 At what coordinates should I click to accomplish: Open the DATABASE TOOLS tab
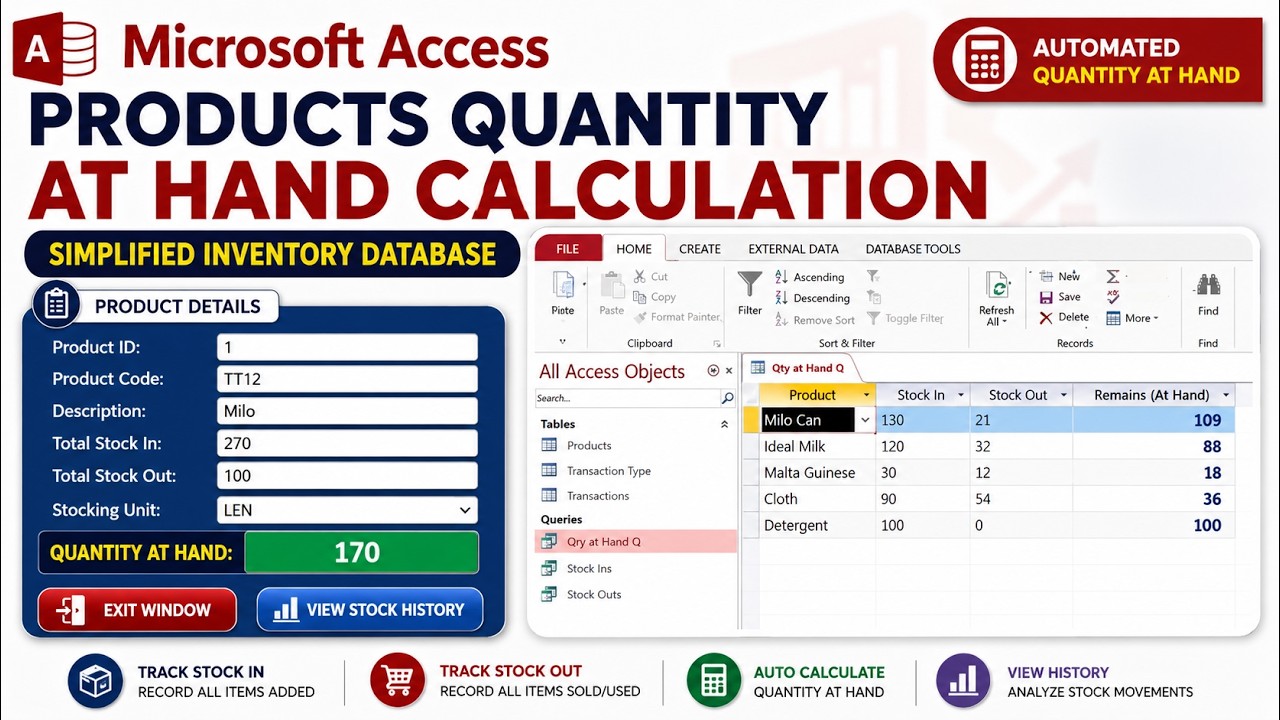pos(913,249)
